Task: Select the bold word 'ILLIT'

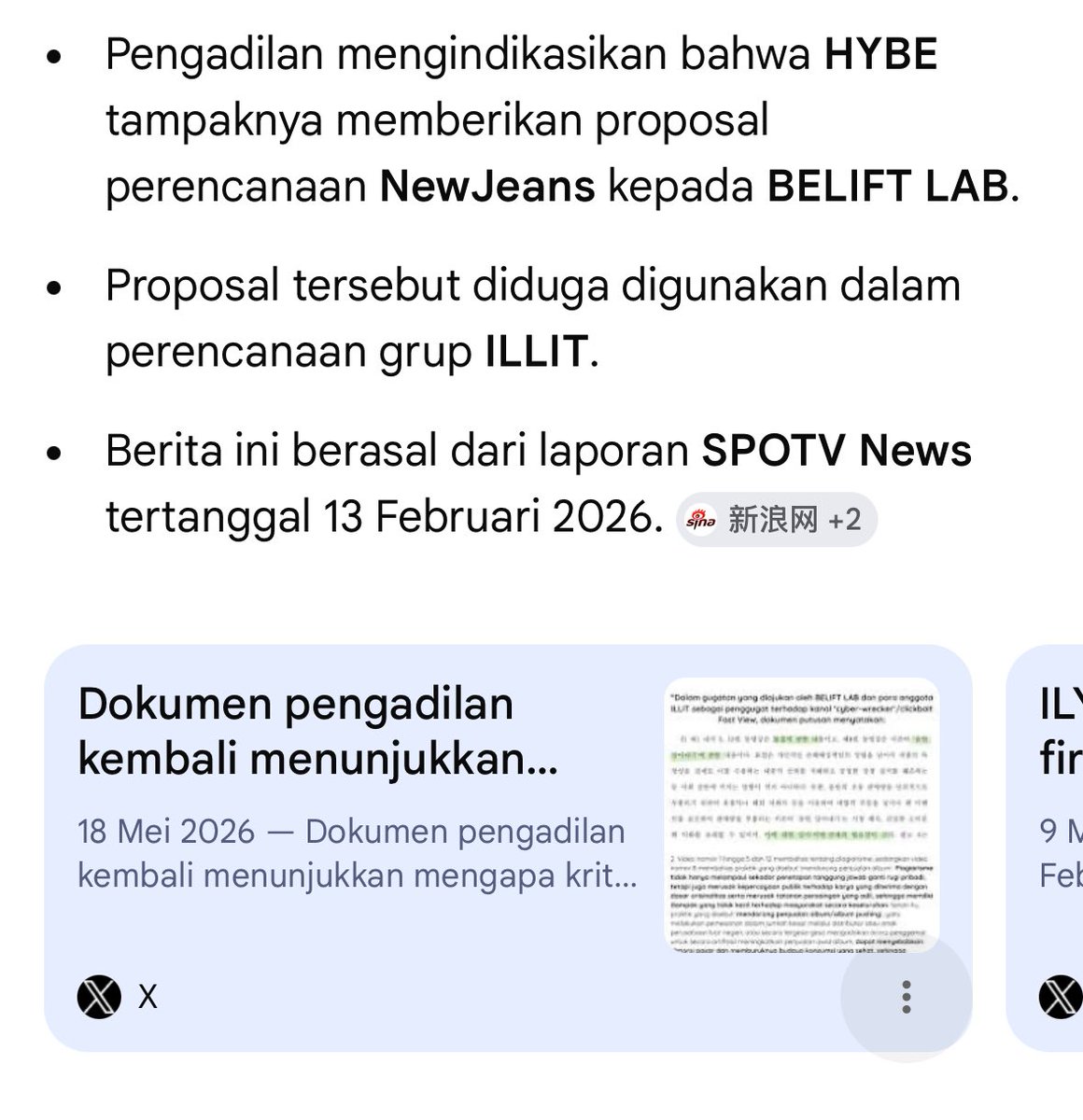Action: [x=537, y=352]
